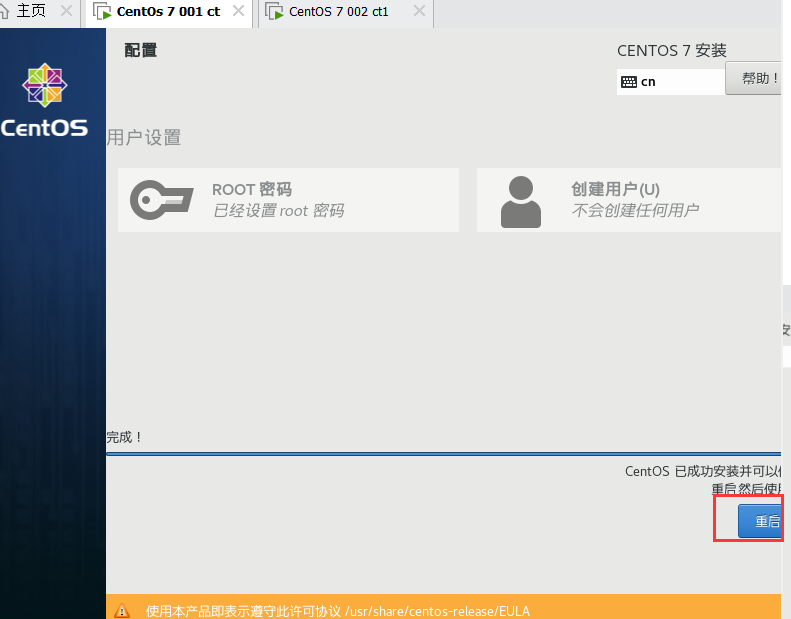Click the key icon for root password
The height and width of the screenshot is (619, 791).
[x=161, y=200]
